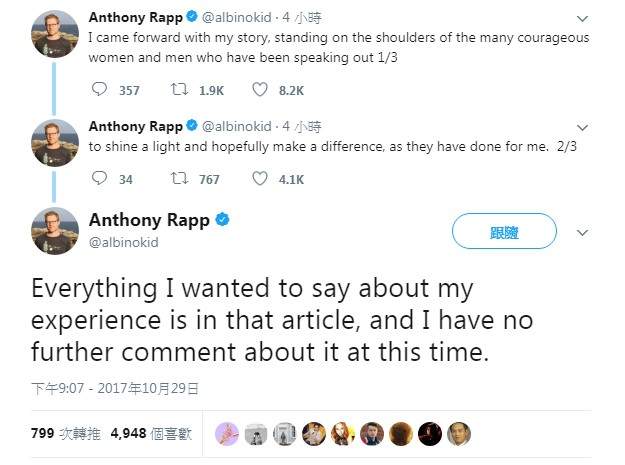
Task: Reply to the first tweet (357 replies)
Action: pos(99,89)
